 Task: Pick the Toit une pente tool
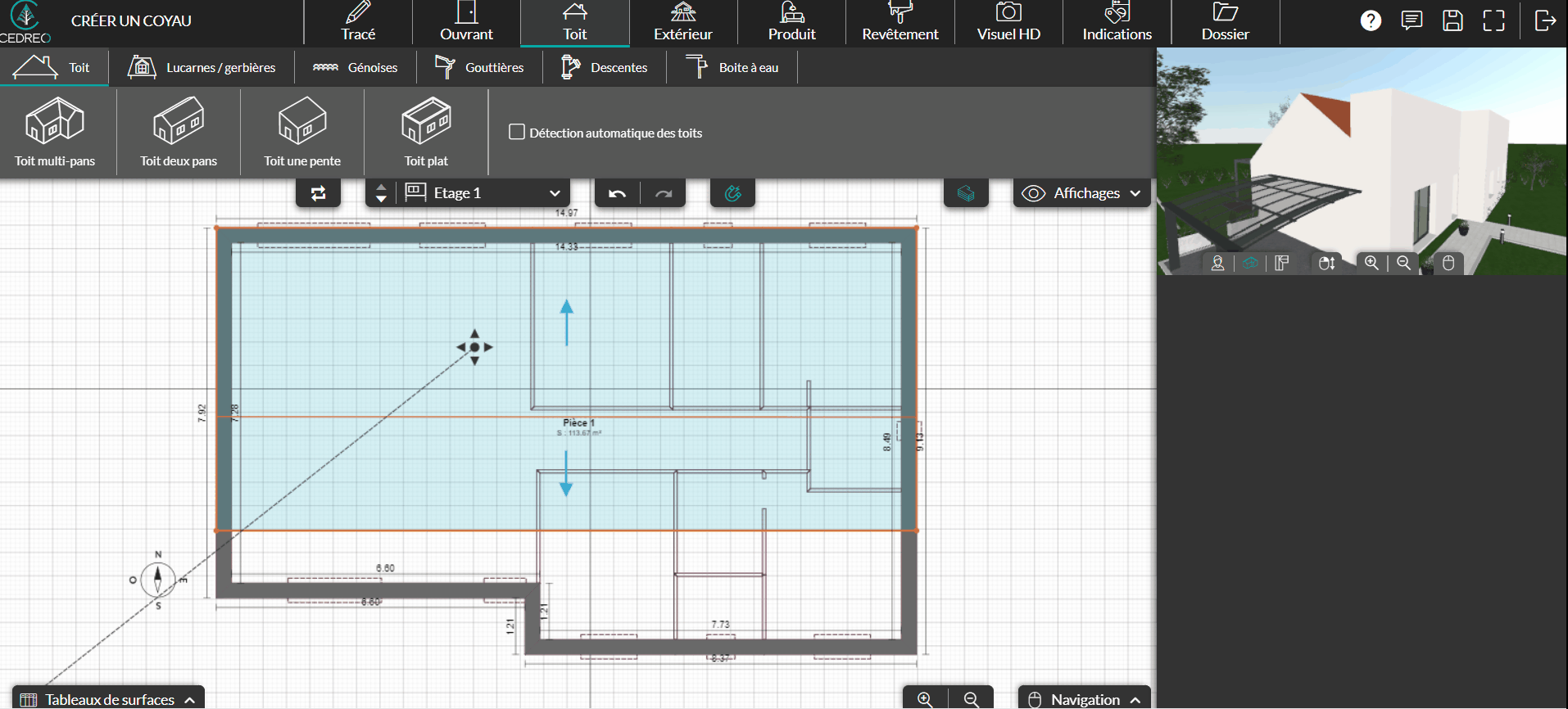[x=302, y=133]
